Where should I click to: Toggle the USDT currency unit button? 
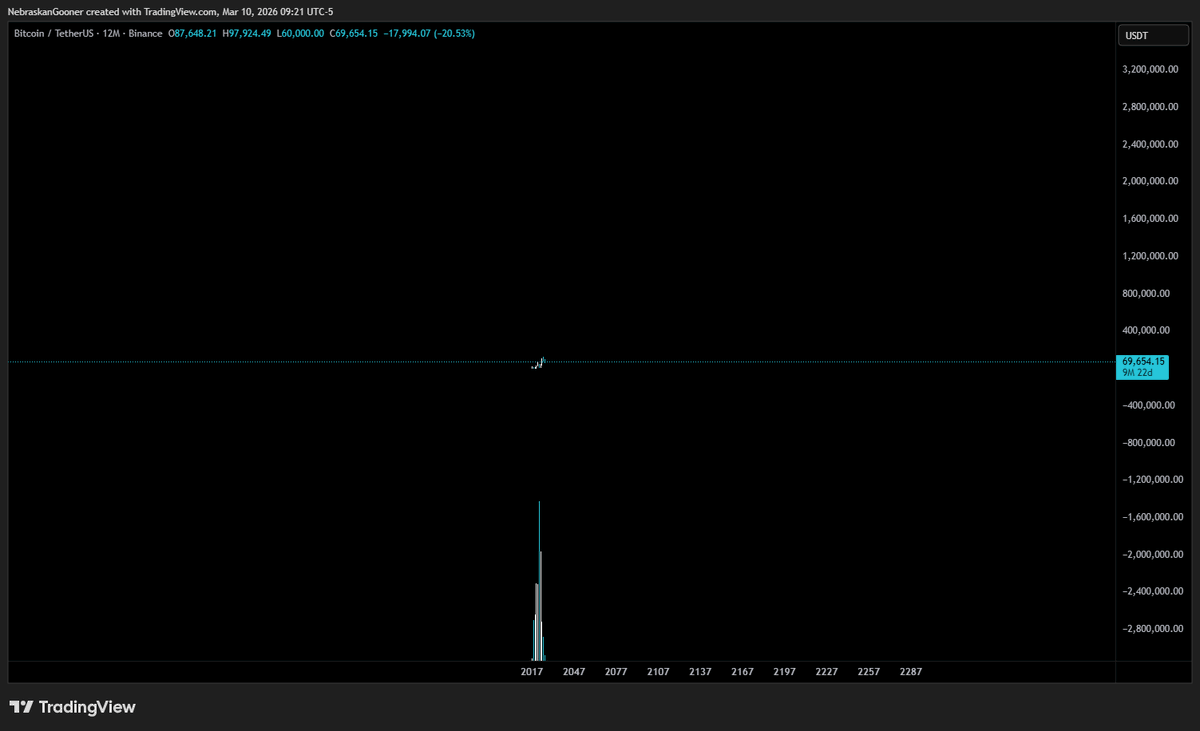tap(1152, 35)
